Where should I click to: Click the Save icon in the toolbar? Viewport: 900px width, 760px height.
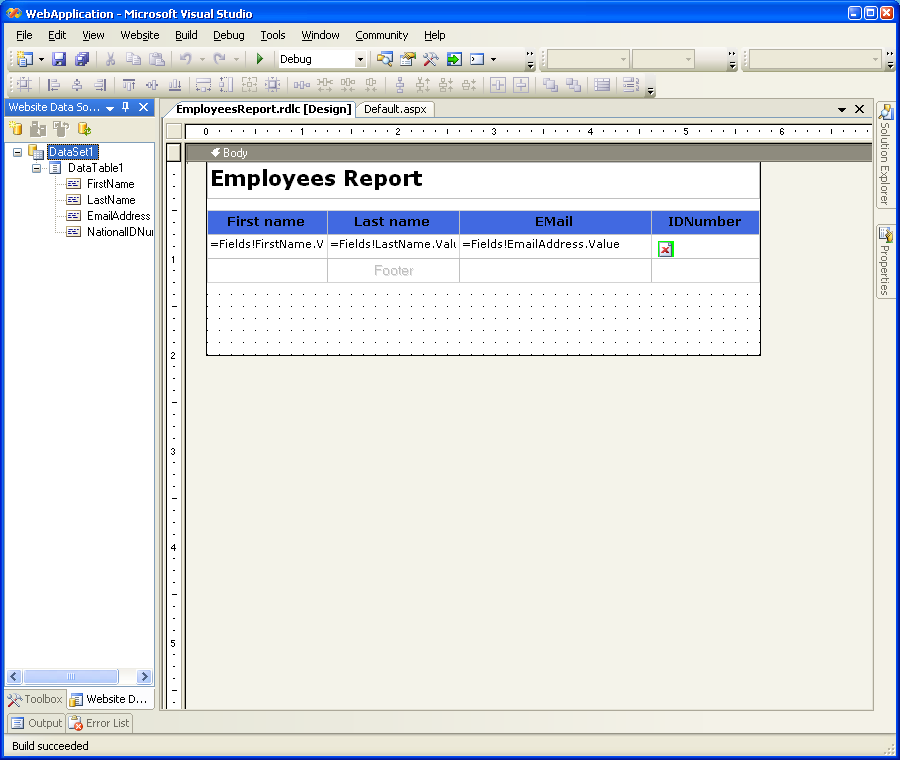[59, 59]
